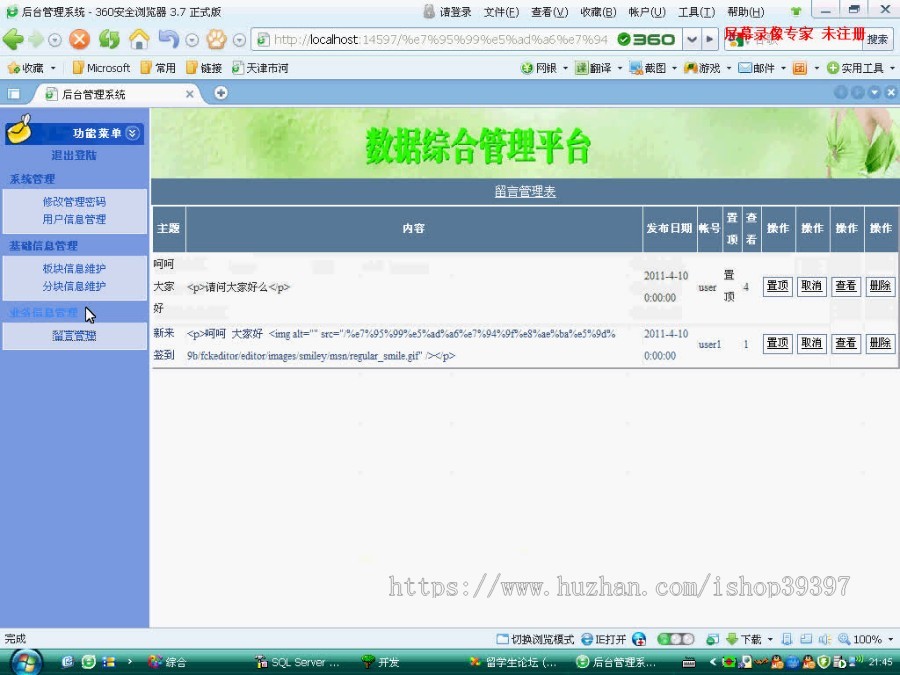Click the address bar URL field

click(439, 39)
